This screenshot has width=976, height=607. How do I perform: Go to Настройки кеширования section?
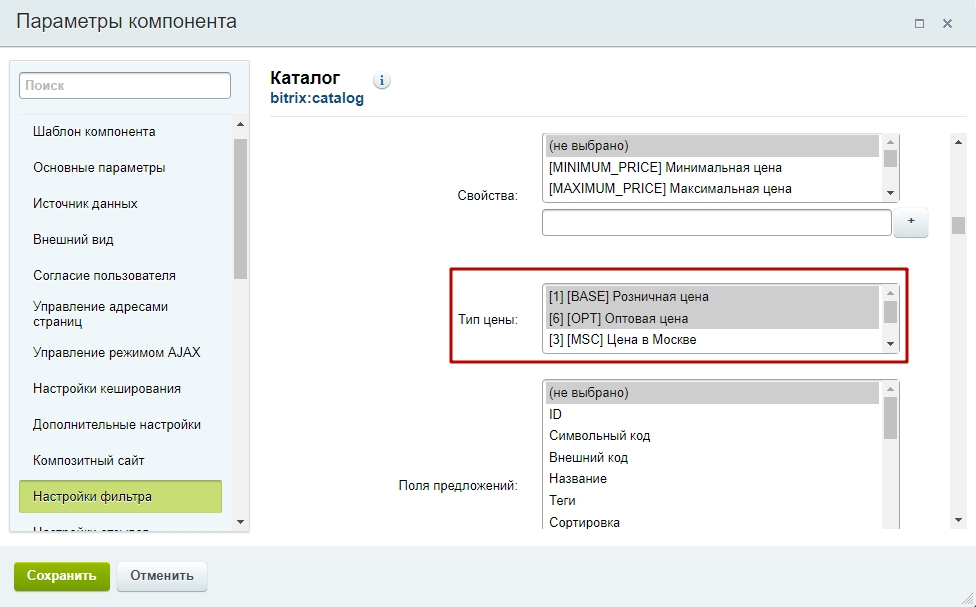click(x=107, y=388)
